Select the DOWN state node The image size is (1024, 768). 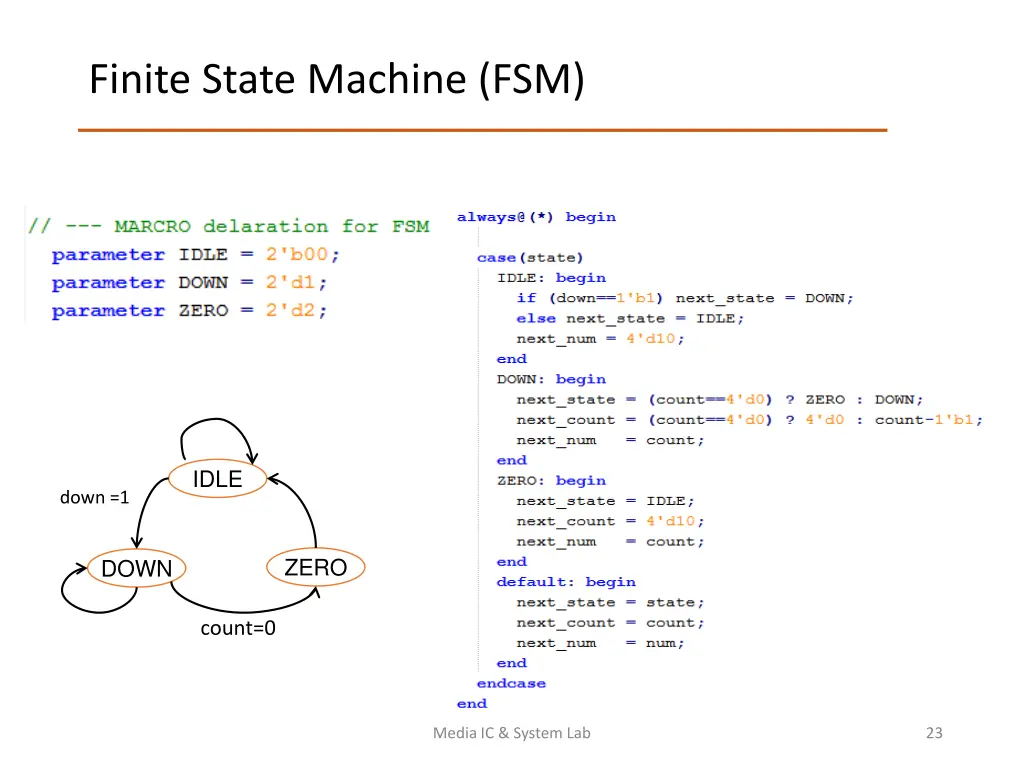pyautogui.click(x=137, y=569)
